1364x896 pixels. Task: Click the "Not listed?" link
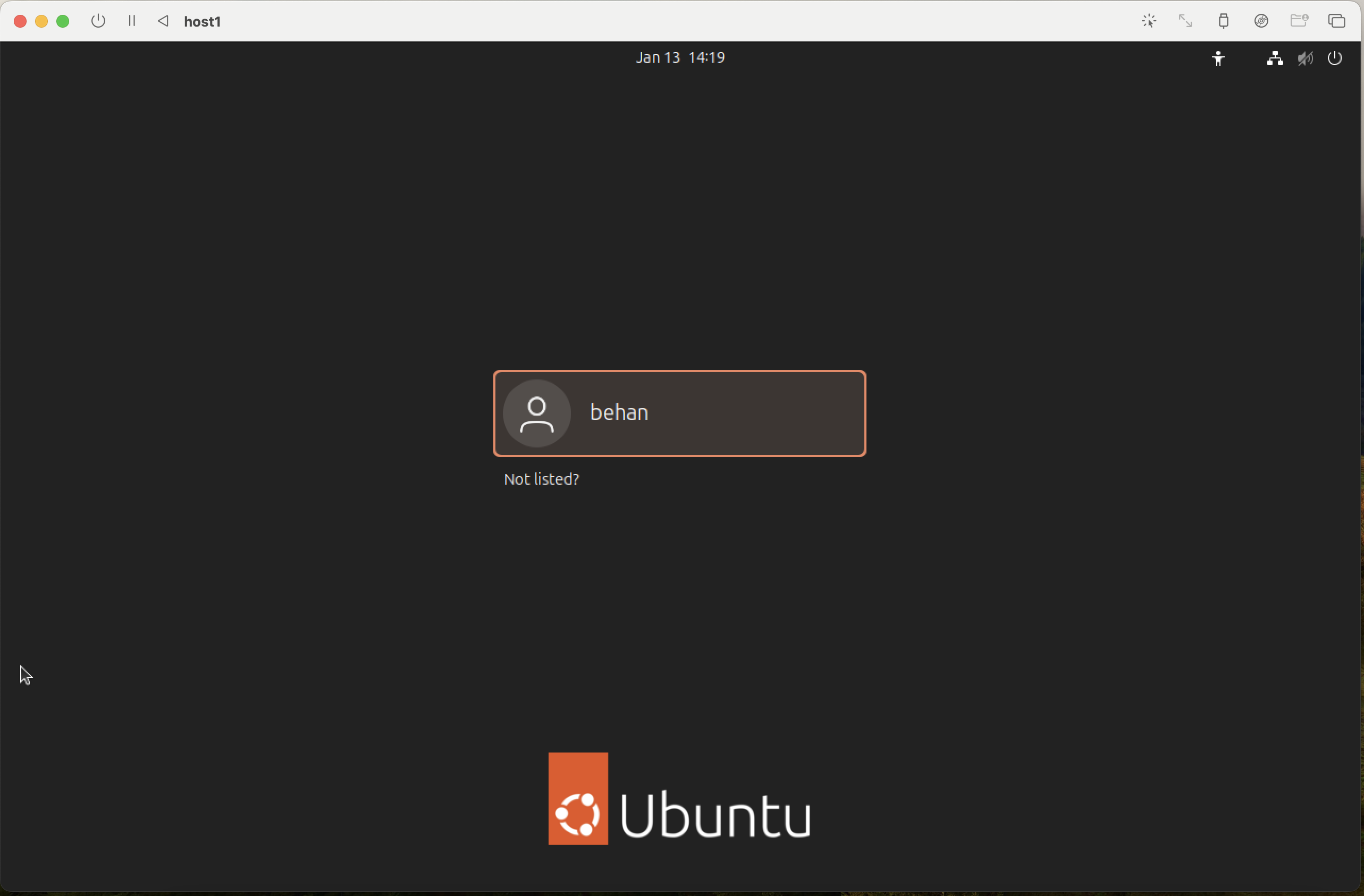point(541,479)
